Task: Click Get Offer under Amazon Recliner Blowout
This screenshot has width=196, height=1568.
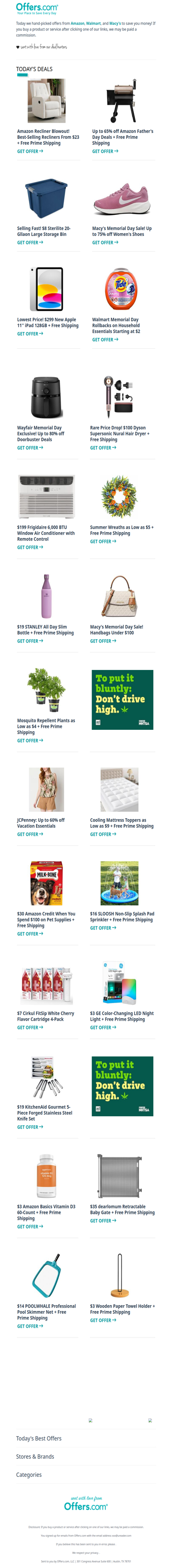Action: [x=30, y=152]
